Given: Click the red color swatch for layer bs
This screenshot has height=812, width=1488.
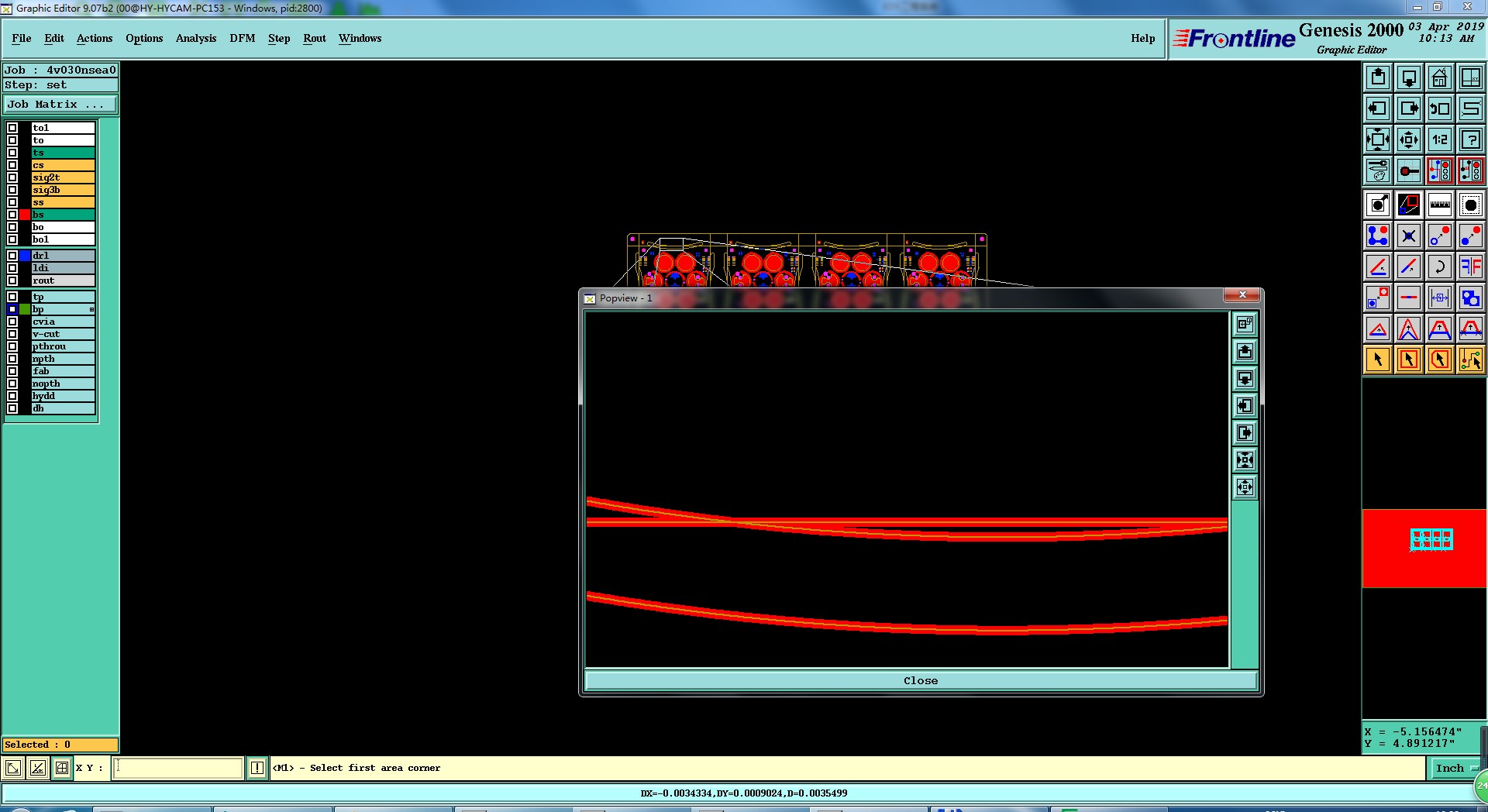Looking at the screenshot, I should (x=25, y=215).
